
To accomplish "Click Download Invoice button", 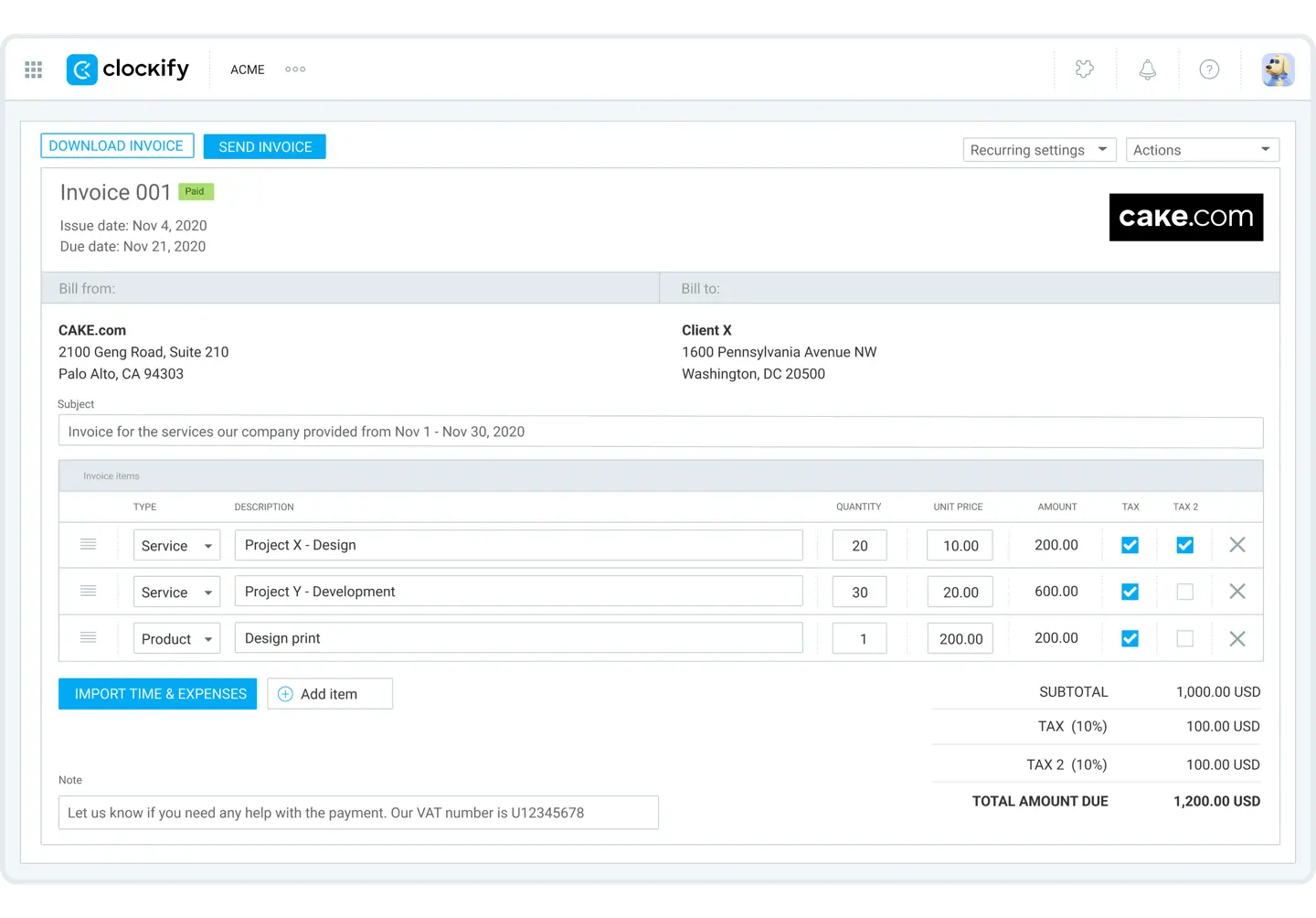I will [x=117, y=146].
